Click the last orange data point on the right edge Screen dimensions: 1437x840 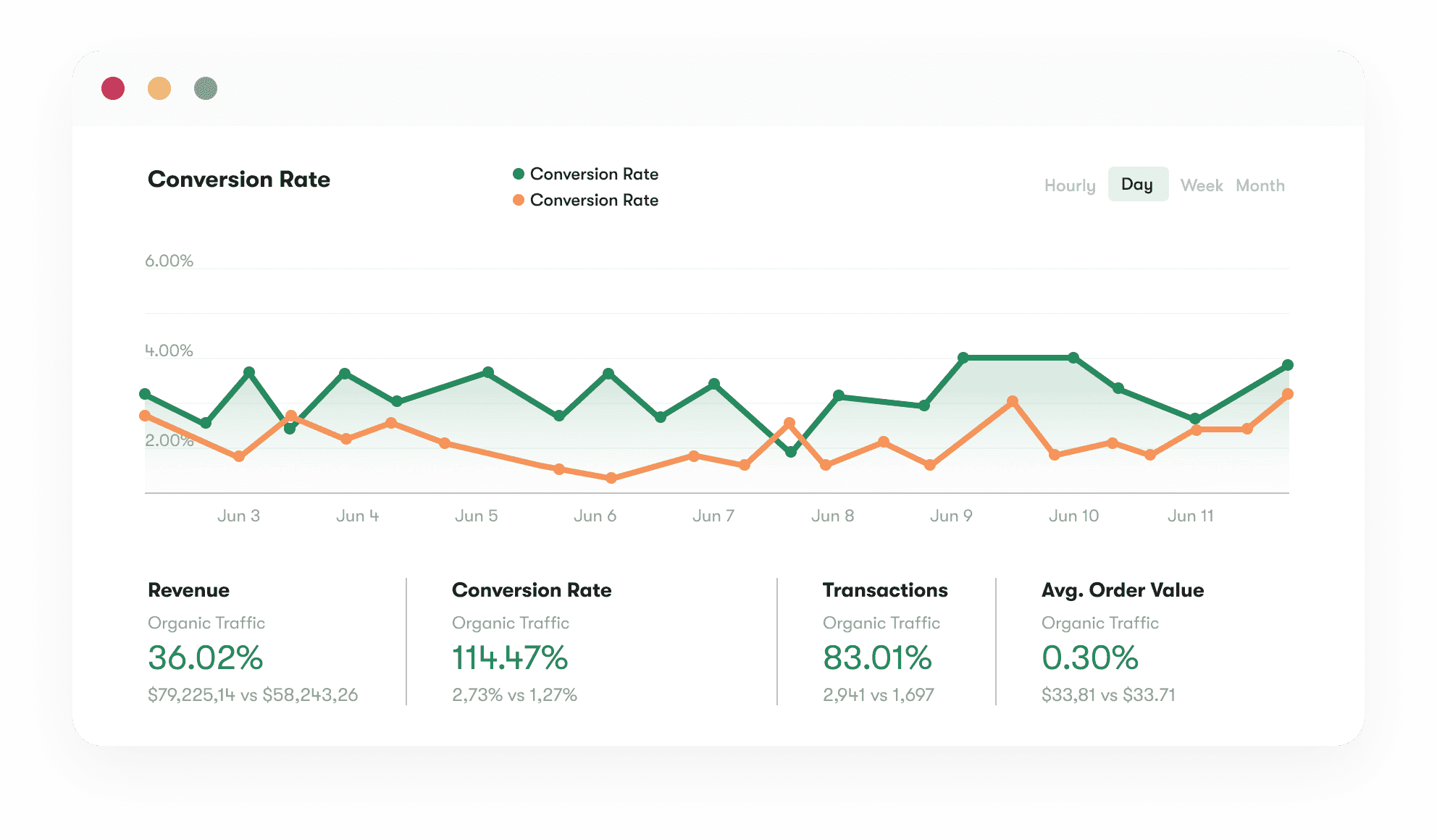(x=1287, y=394)
